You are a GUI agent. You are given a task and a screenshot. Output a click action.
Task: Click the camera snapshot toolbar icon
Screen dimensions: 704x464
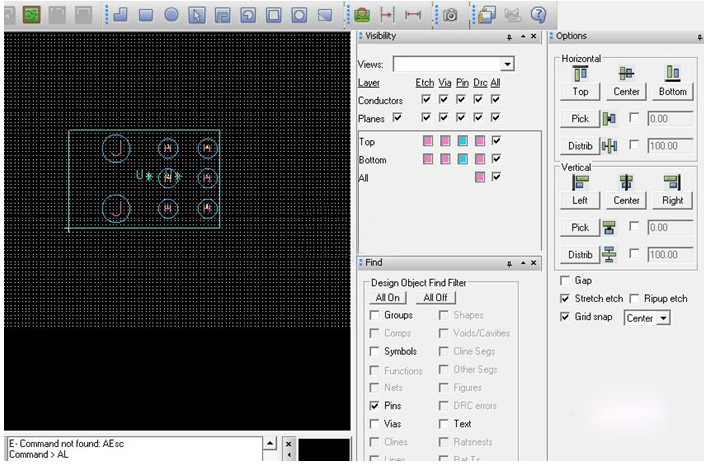[451, 15]
